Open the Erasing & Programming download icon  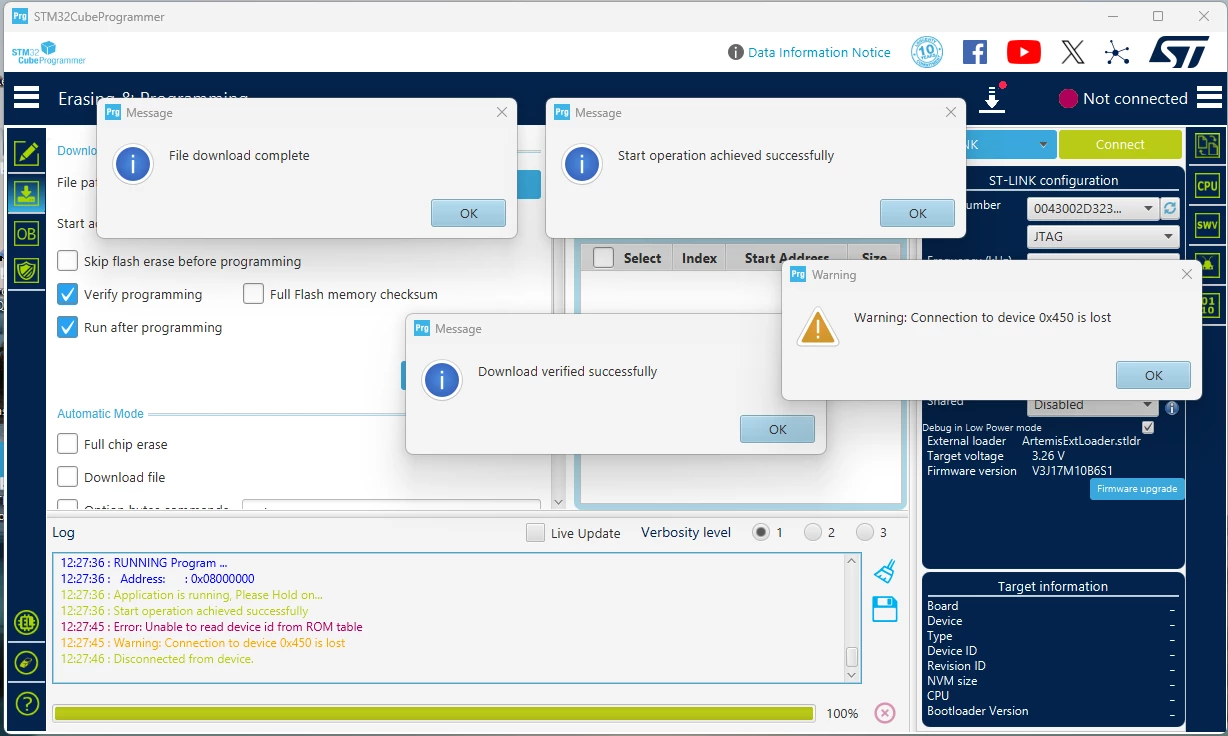pos(26,193)
